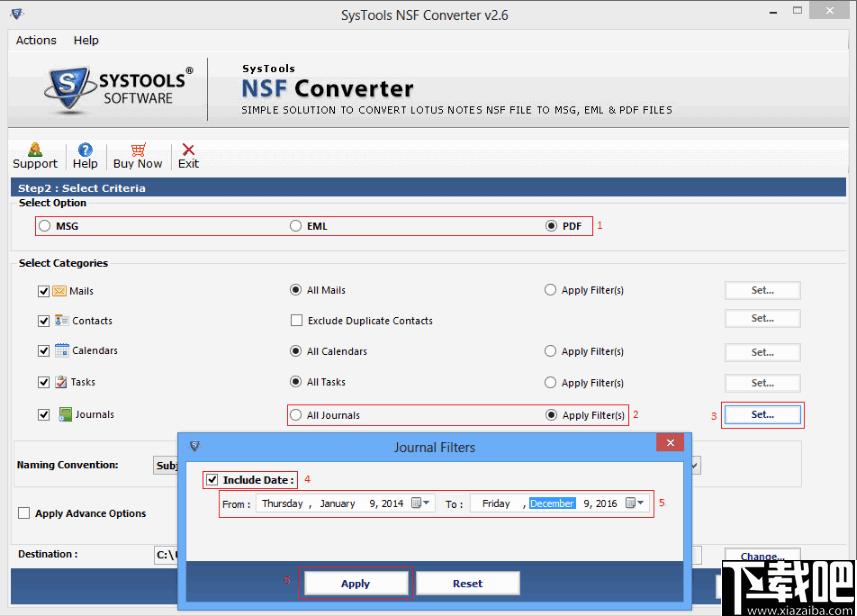Choose Apply Filter(s) for Journals
The width and height of the screenshot is (857, 616).
[551, 415]
